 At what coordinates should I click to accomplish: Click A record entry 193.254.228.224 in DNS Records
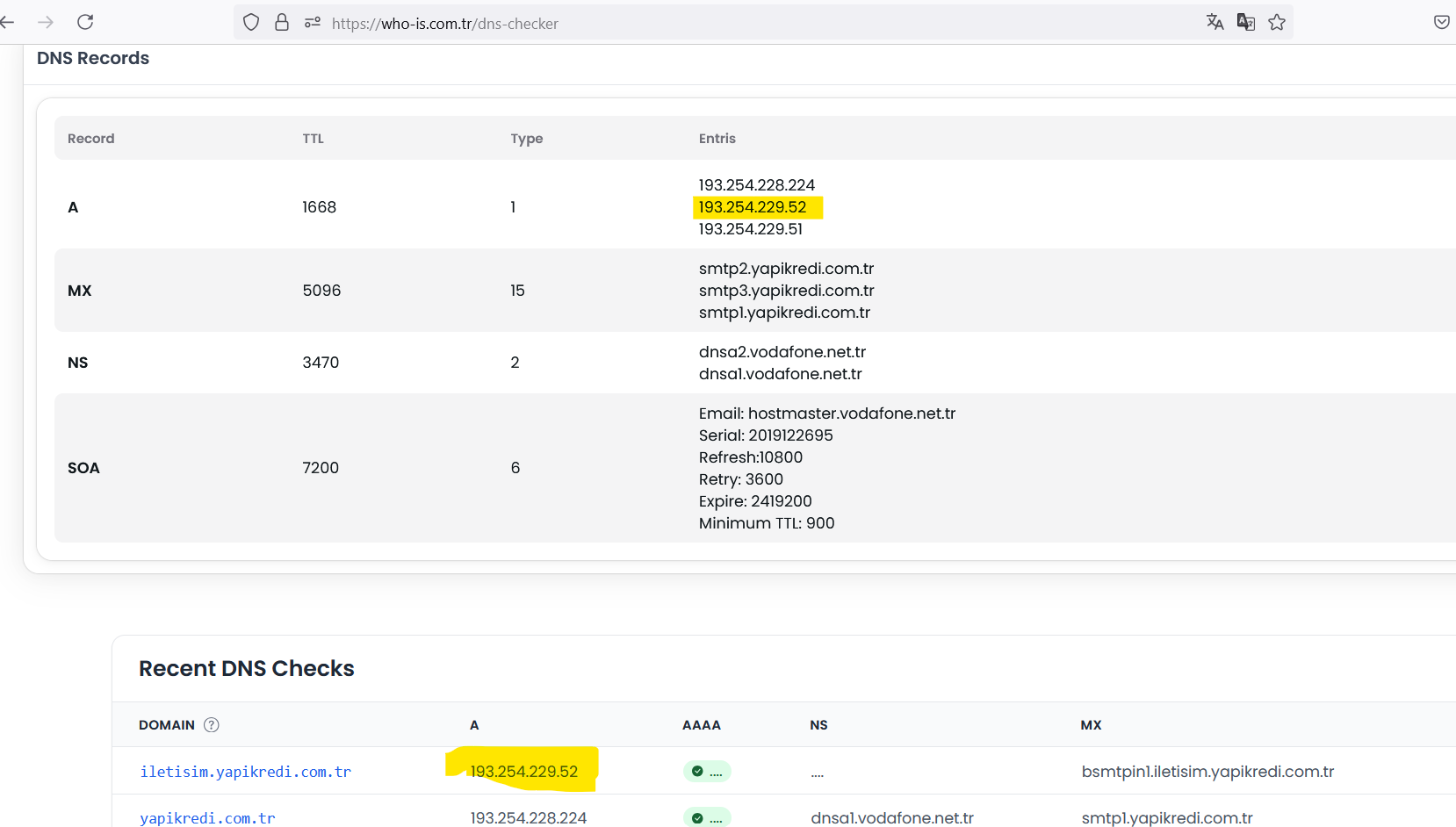757,185
